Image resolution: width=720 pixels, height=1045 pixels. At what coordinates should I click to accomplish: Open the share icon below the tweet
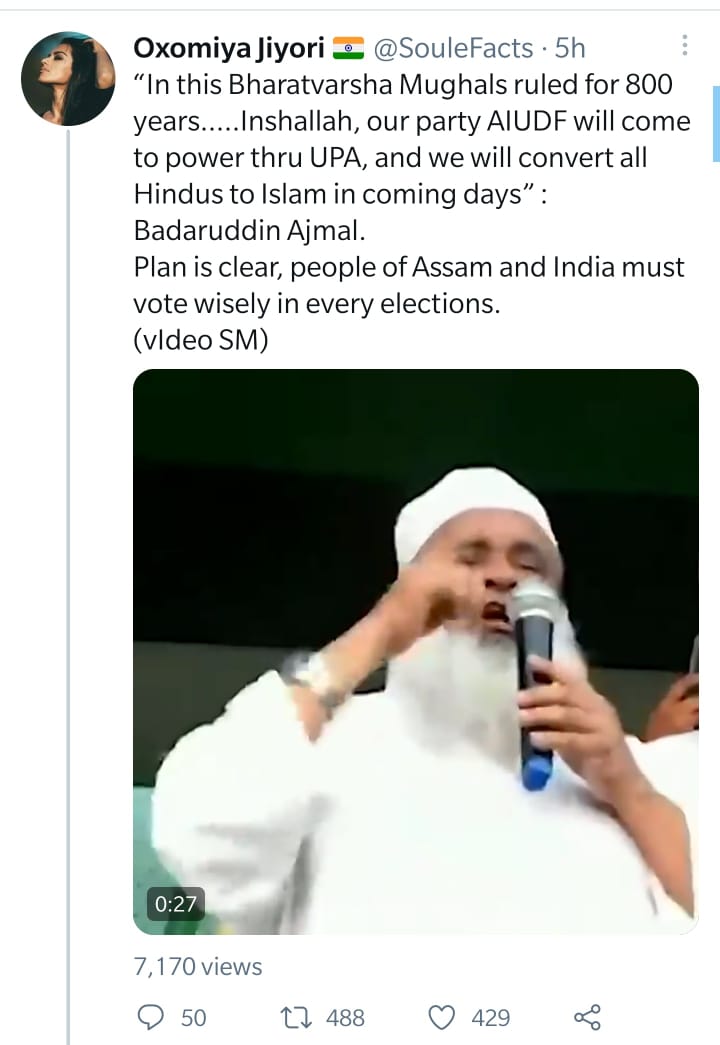tap(587, 1018)
